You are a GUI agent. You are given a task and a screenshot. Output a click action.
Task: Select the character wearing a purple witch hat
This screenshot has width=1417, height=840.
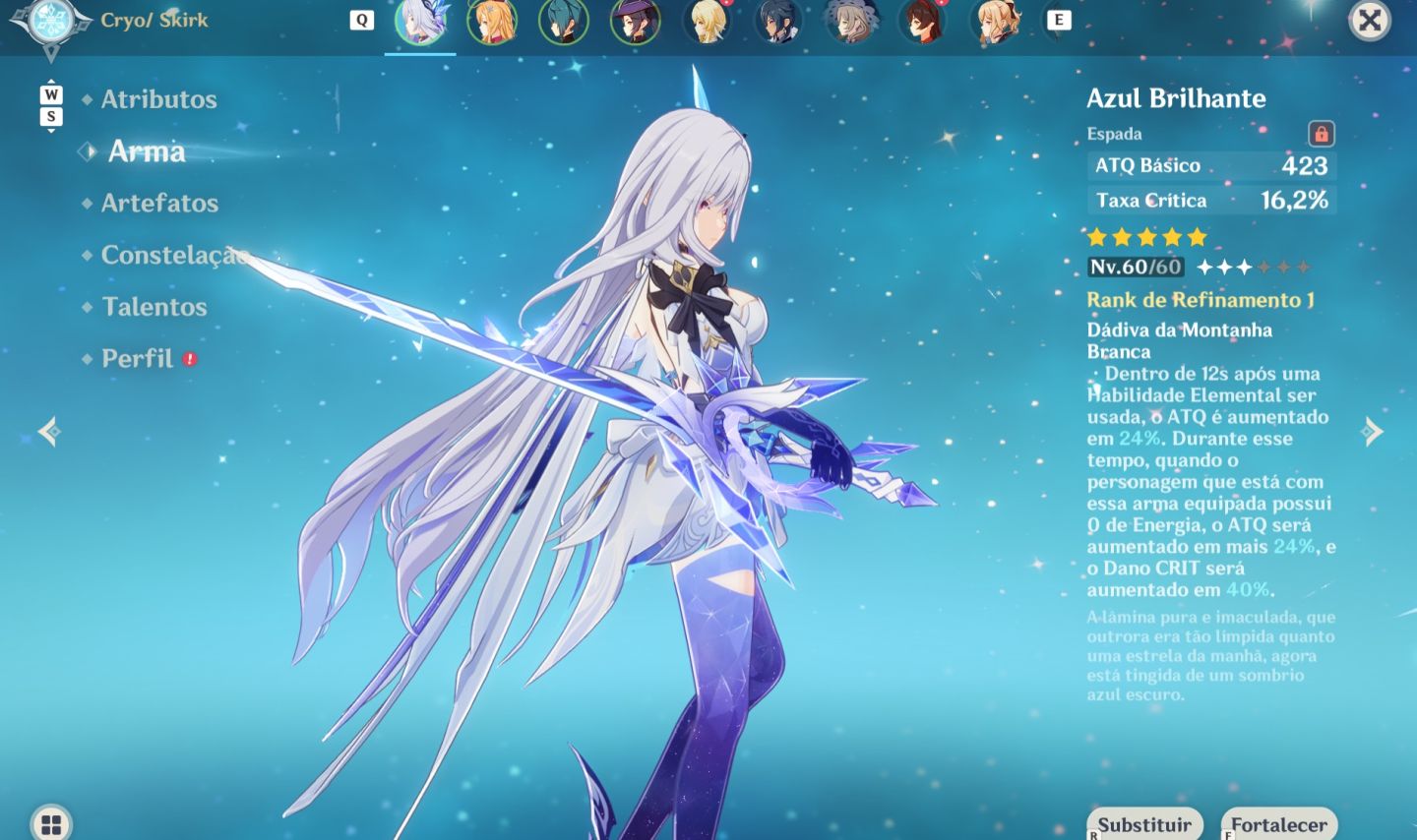point(636,21)
